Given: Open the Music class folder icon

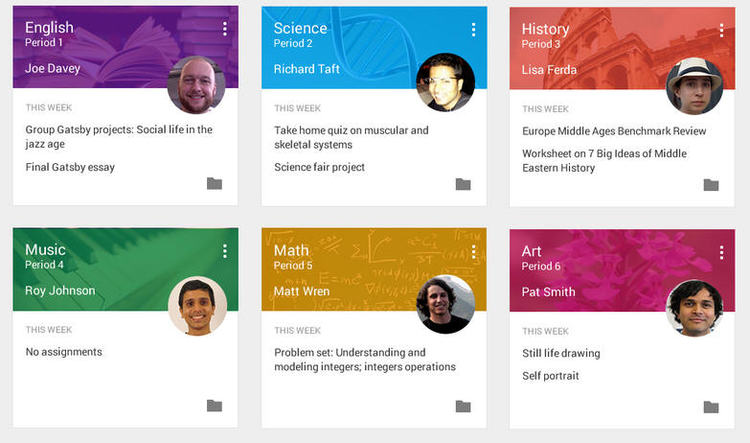Looking at the screenshot, I should [x=214, y=405].
